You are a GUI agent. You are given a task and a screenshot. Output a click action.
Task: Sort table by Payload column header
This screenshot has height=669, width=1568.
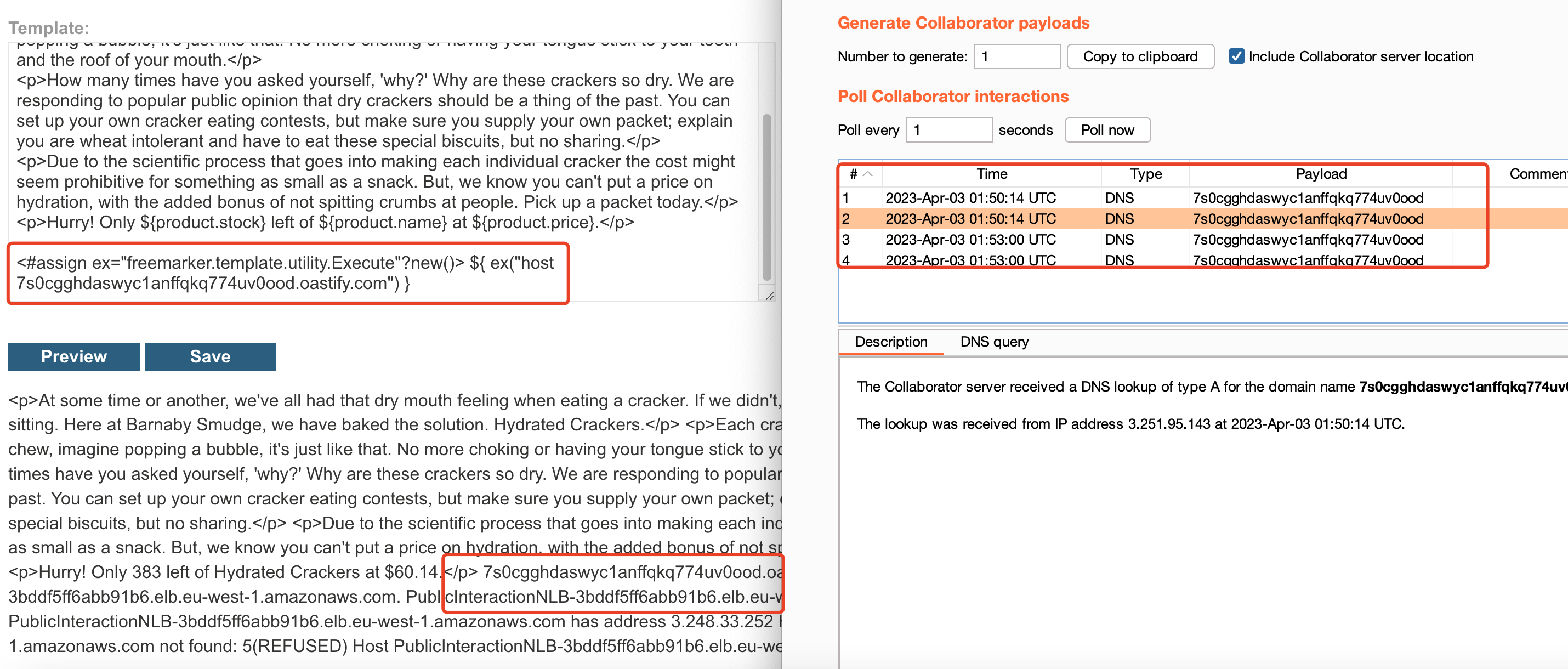pos(1320,174)
